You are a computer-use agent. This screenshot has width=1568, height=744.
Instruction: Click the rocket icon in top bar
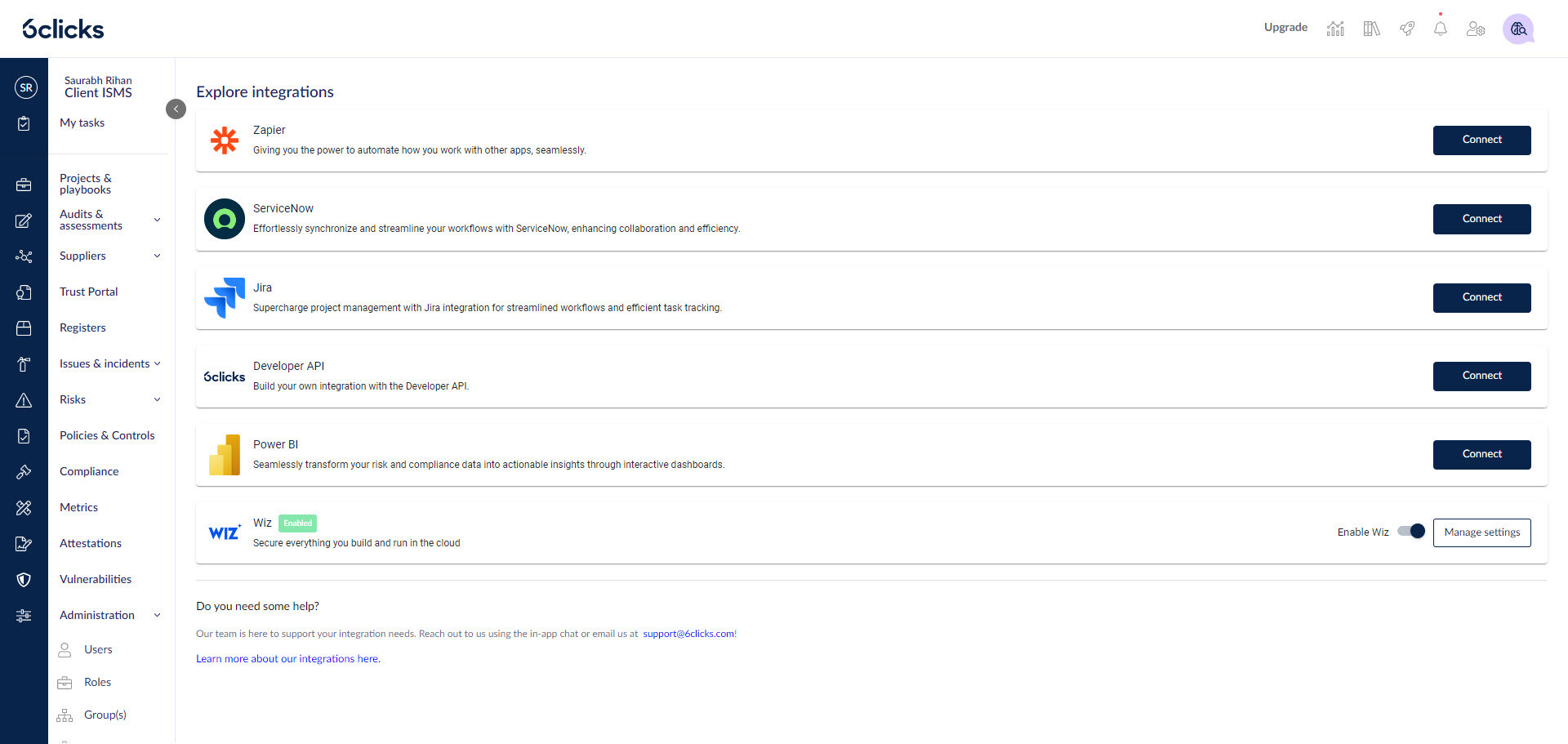pyautogui.click(x=1406, y=29)
